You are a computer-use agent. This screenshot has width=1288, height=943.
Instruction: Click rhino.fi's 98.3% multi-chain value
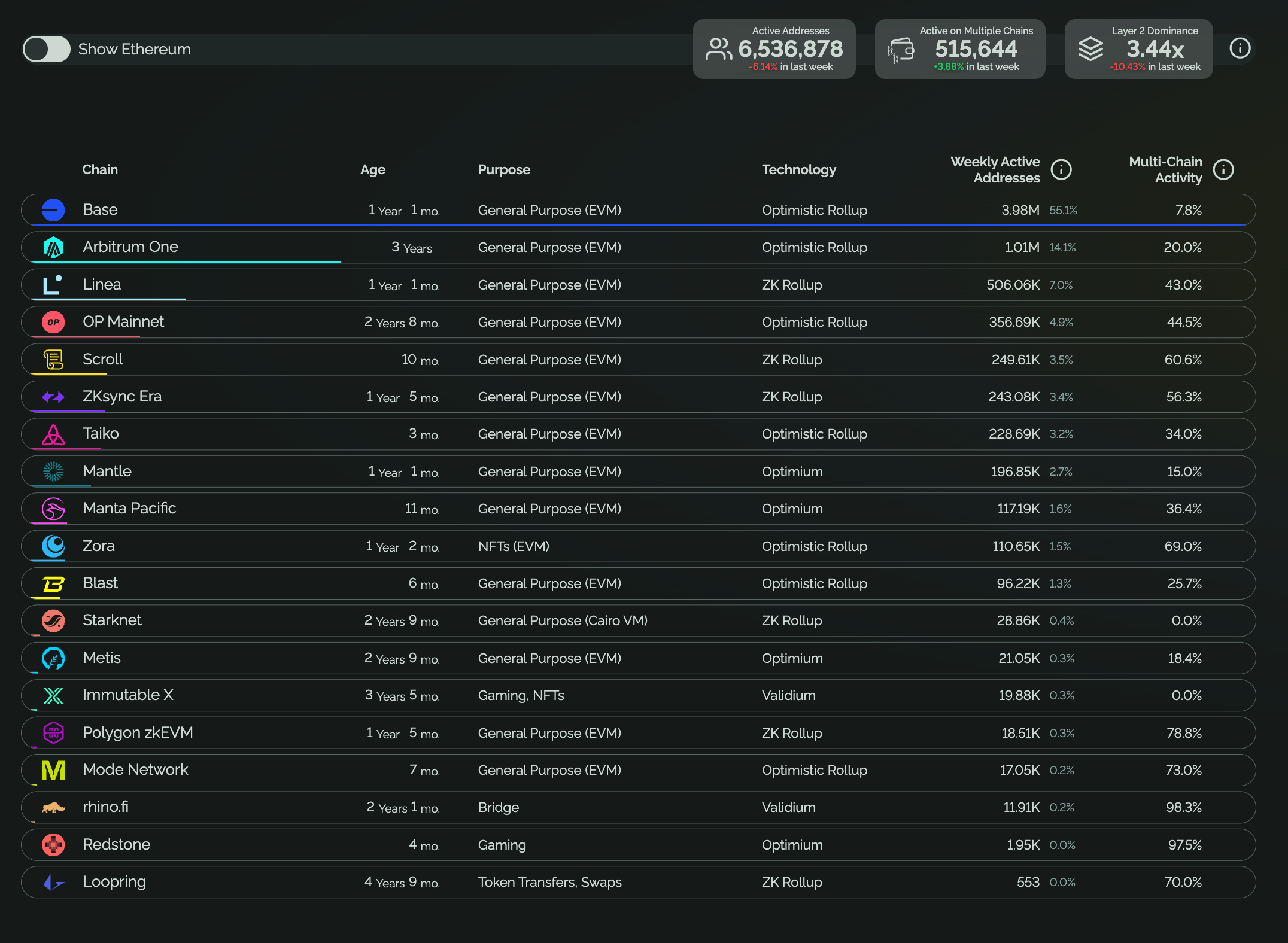[x=1183, y=807]
